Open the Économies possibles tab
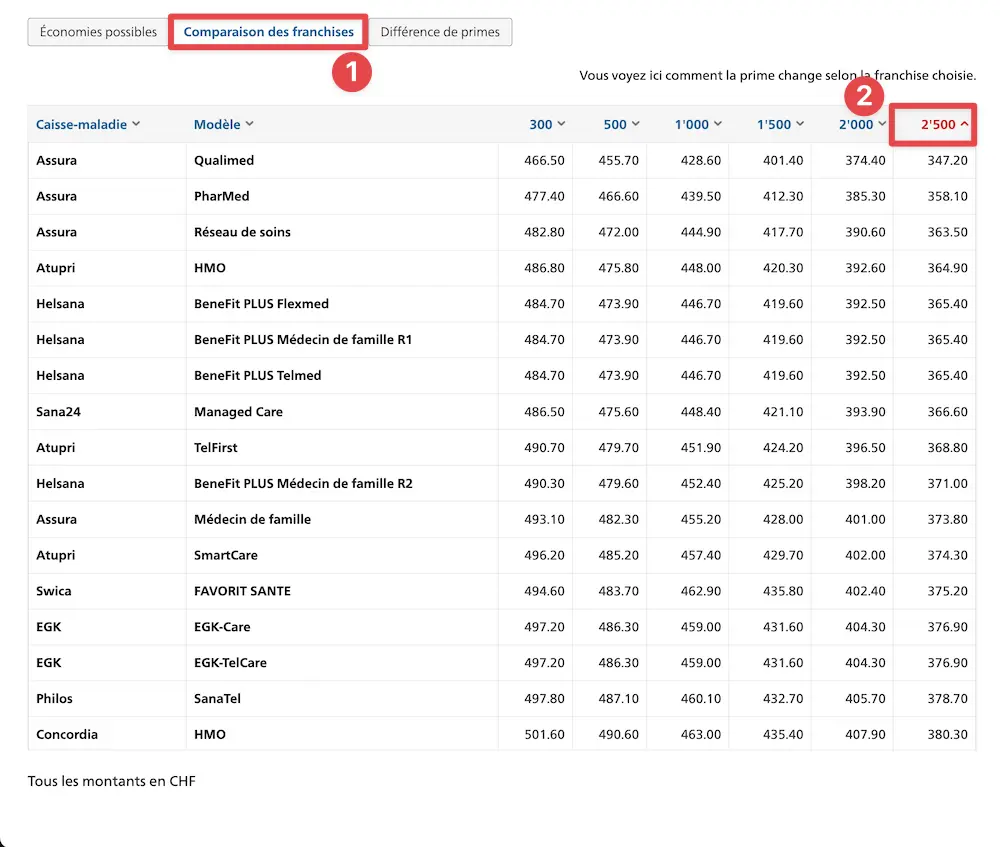The width and height of the screenshot is (1000, 847). coord(98,32)
